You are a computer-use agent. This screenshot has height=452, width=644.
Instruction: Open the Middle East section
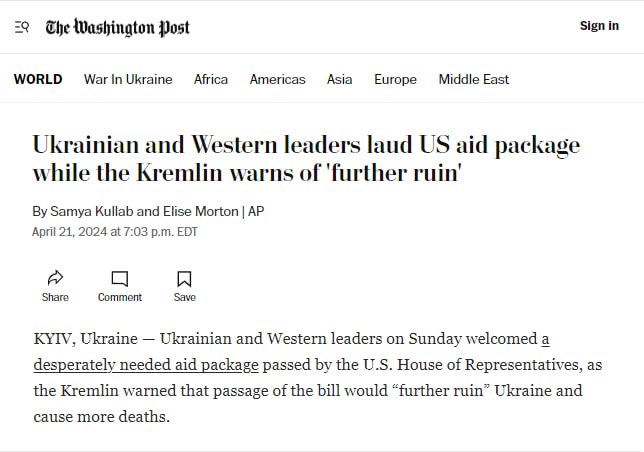(x=474, y=79)
